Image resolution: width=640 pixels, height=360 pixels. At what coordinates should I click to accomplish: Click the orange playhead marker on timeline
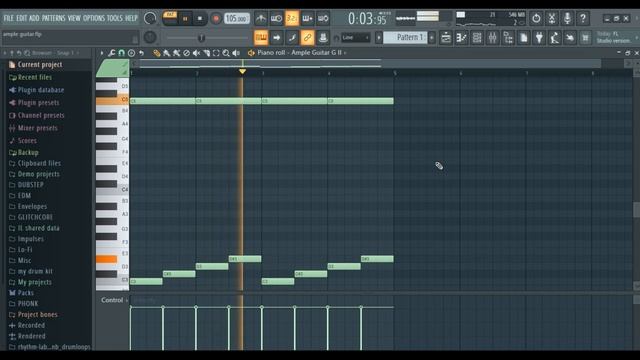pyautogui.click(x=242, y=71)
